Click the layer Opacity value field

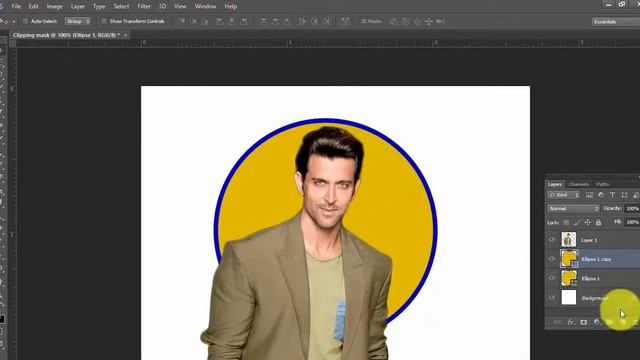click(632, 209)
